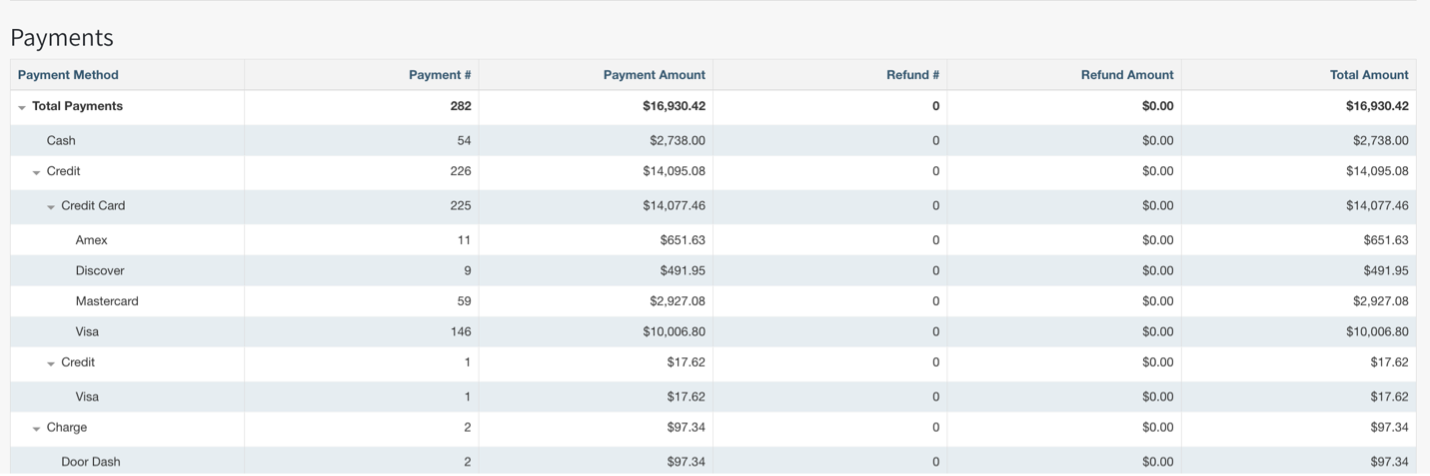
Task: Collapse the Charge group arrow
Action: pyautogui.click(x=37, y=428)
